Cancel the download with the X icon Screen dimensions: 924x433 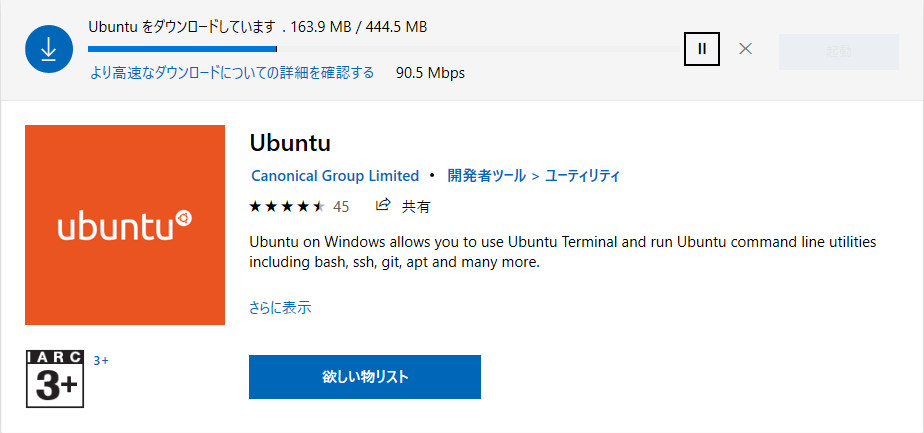(x=745, y=49)
